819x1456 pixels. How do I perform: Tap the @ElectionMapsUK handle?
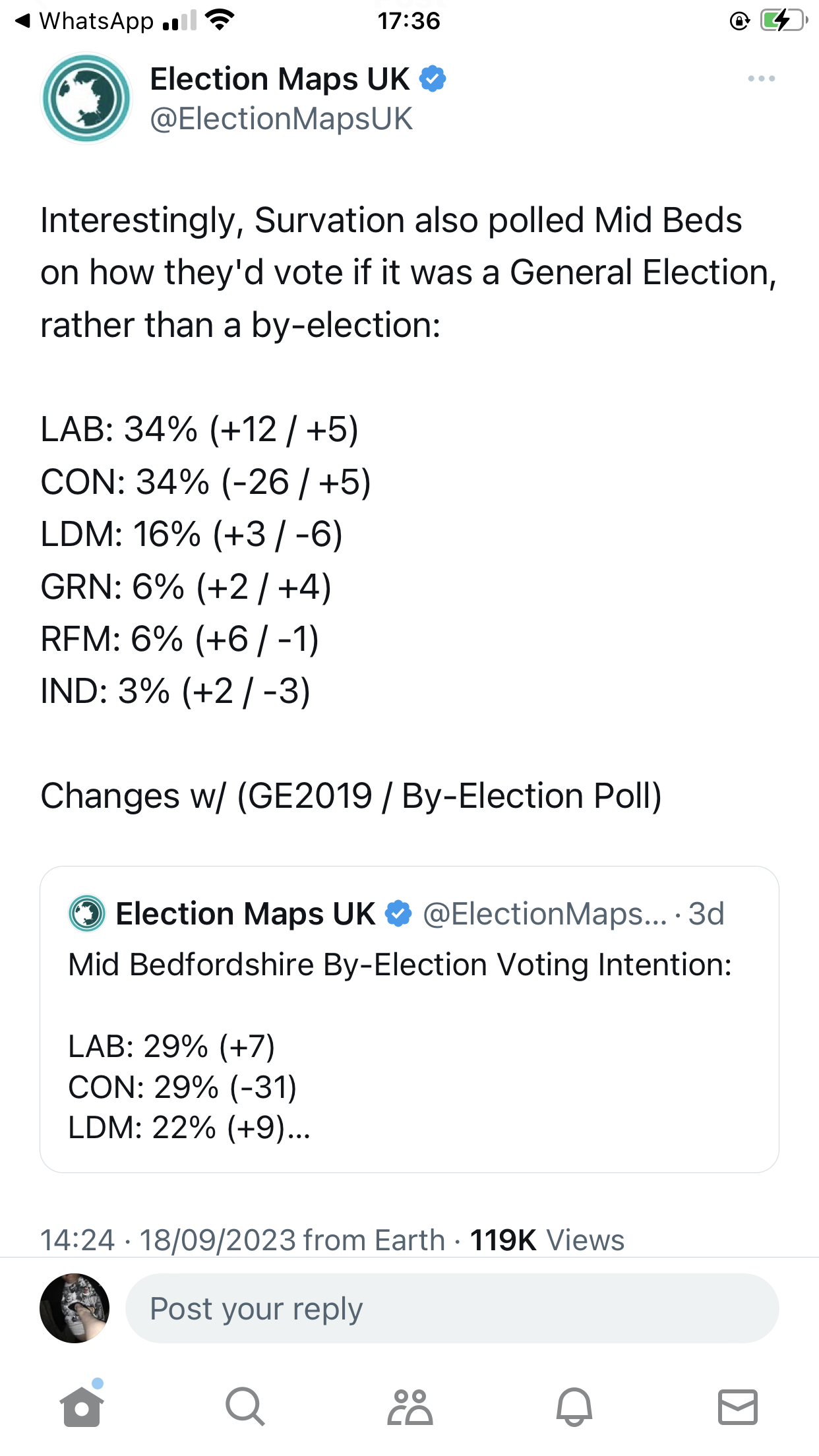pos(281,119)
